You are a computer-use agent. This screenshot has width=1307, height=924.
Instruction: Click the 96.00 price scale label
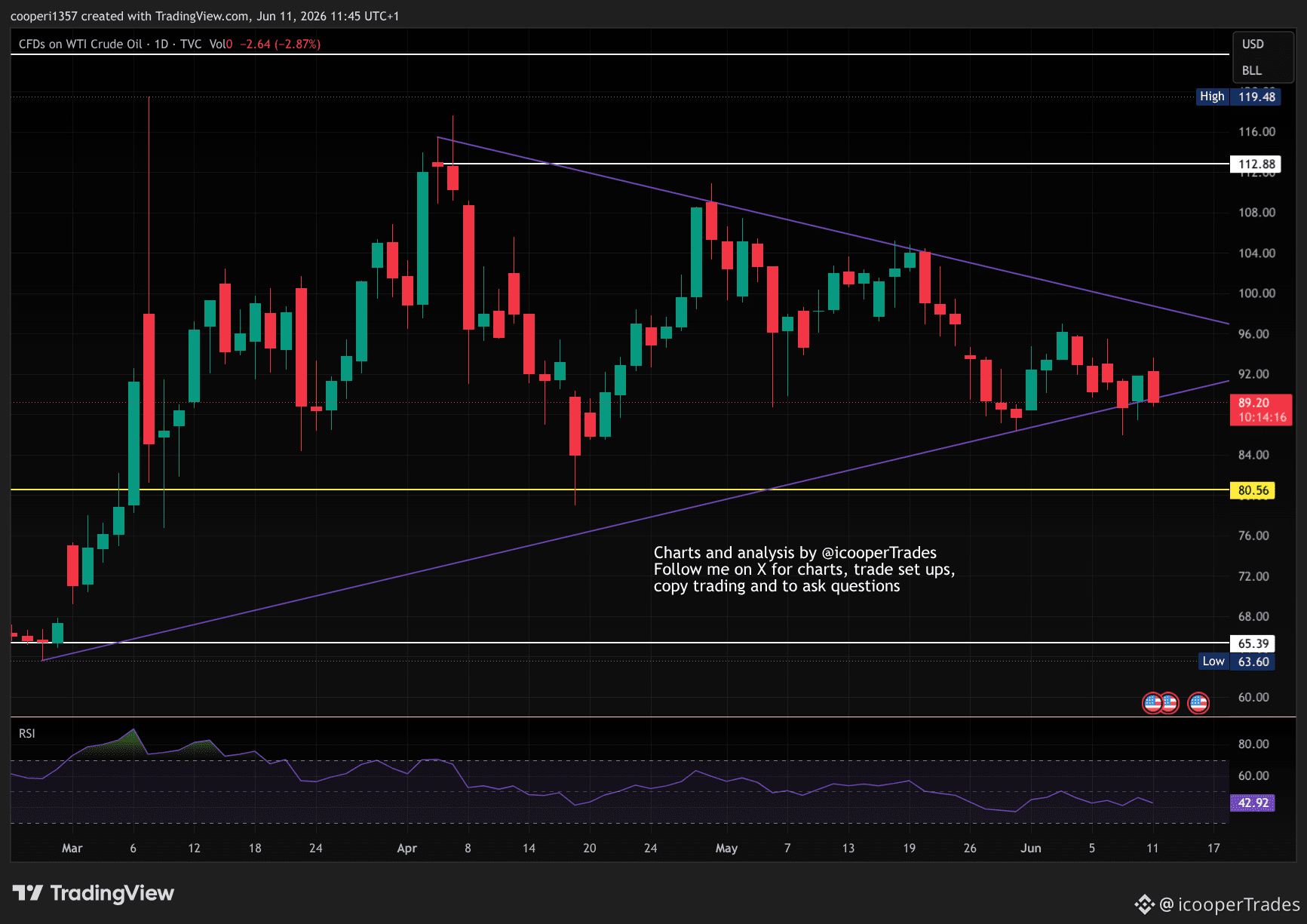[1253, 334]
